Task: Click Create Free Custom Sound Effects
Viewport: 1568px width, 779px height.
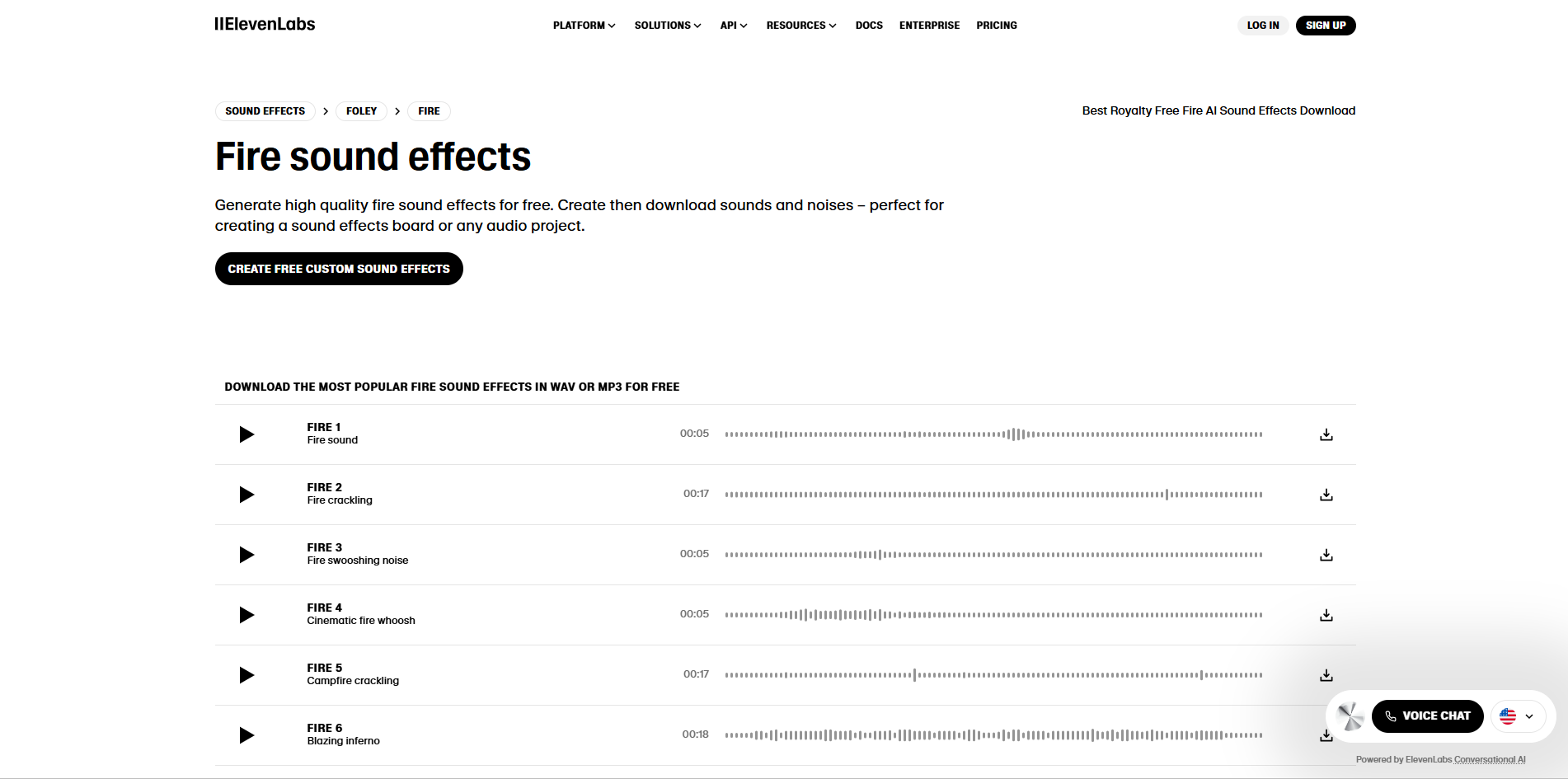Action: 338,268
